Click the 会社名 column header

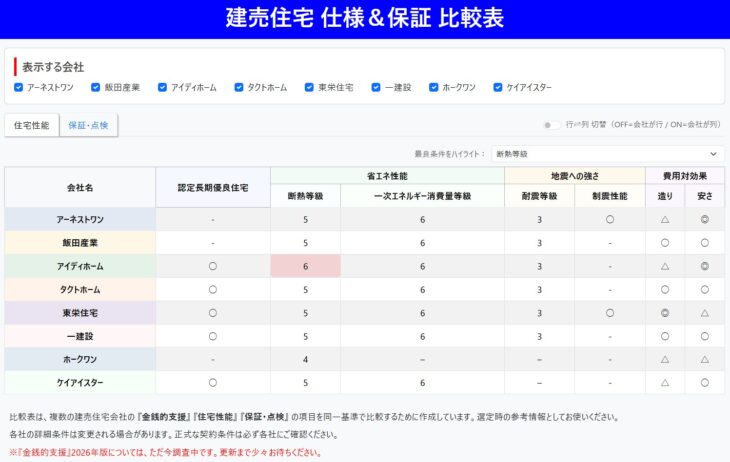pyautogui.click(x=80, y=187)
